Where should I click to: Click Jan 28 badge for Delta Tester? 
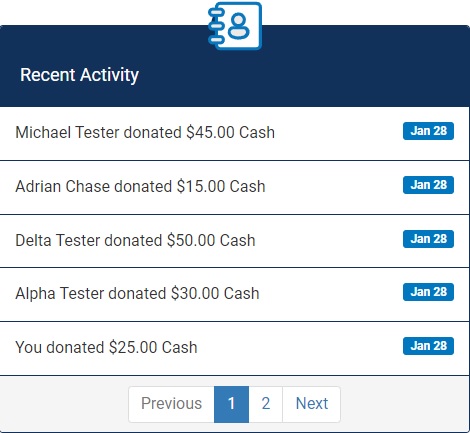[428, 239]
